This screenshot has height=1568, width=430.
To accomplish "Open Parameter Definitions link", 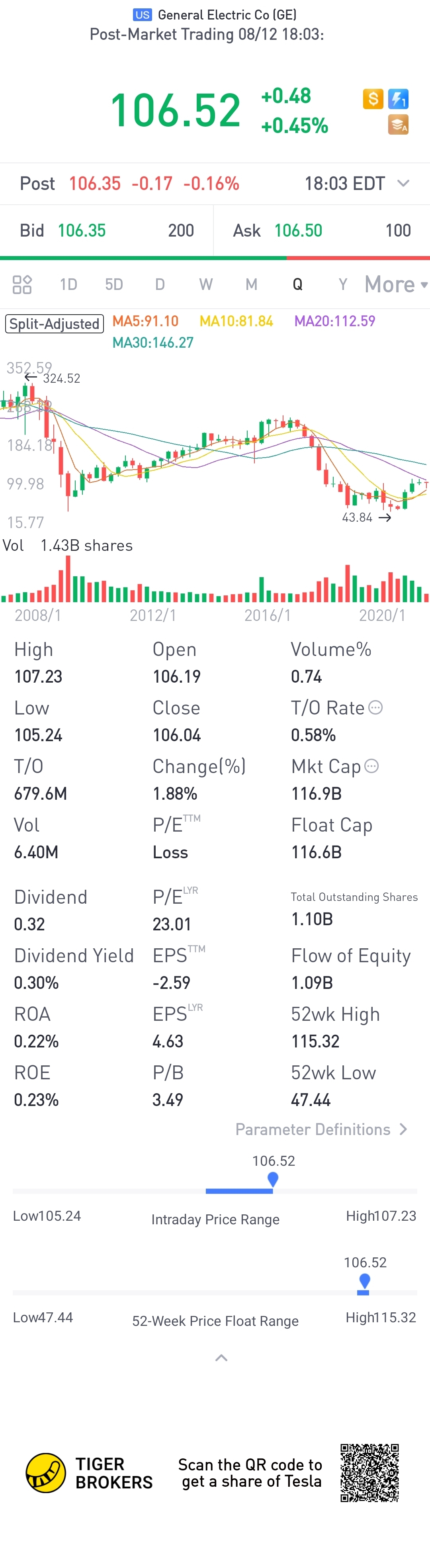I will [x=321, y=1129].
